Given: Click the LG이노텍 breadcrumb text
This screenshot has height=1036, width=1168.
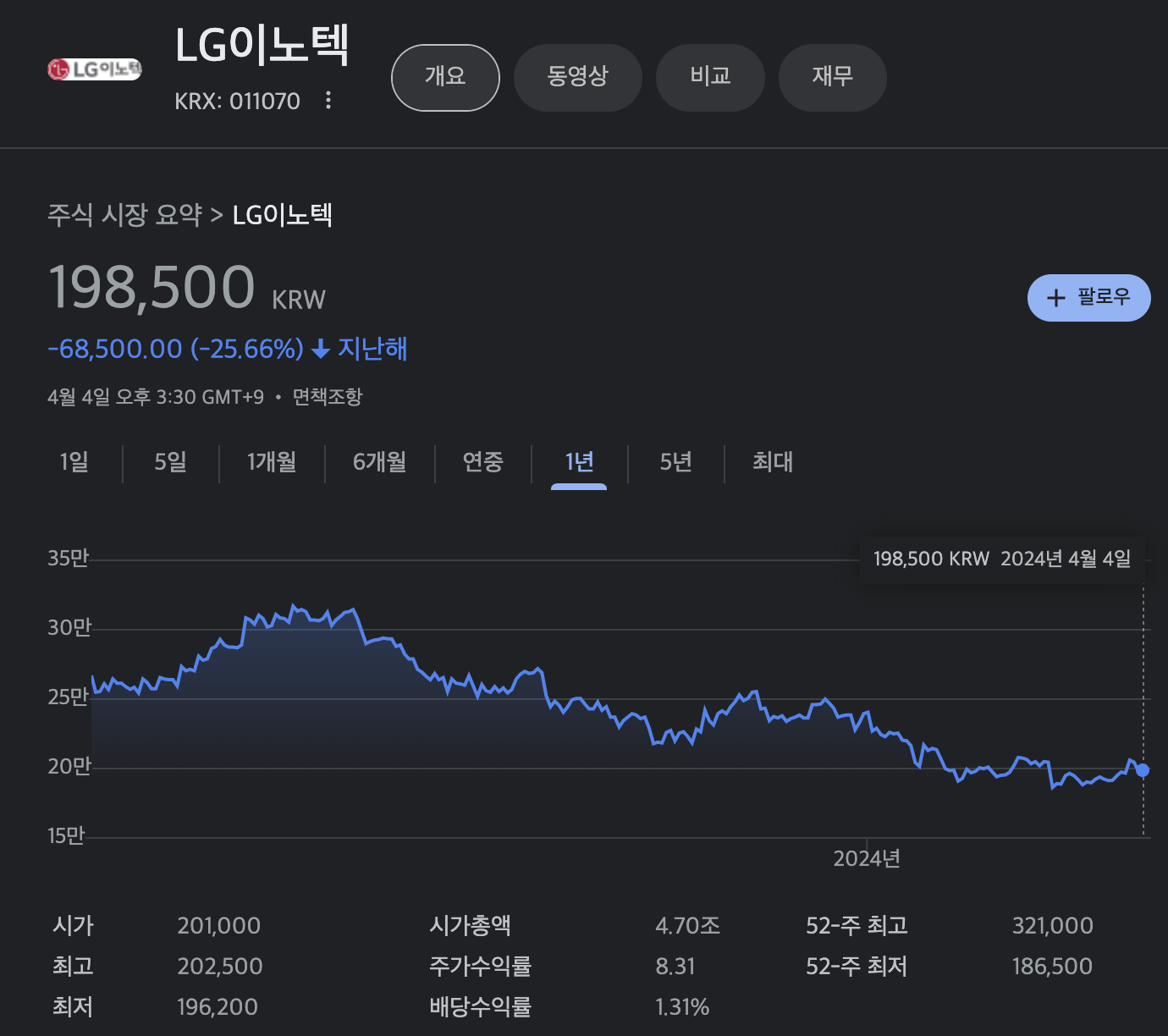Looking at the screenshot, I should [x=283, y=215].
